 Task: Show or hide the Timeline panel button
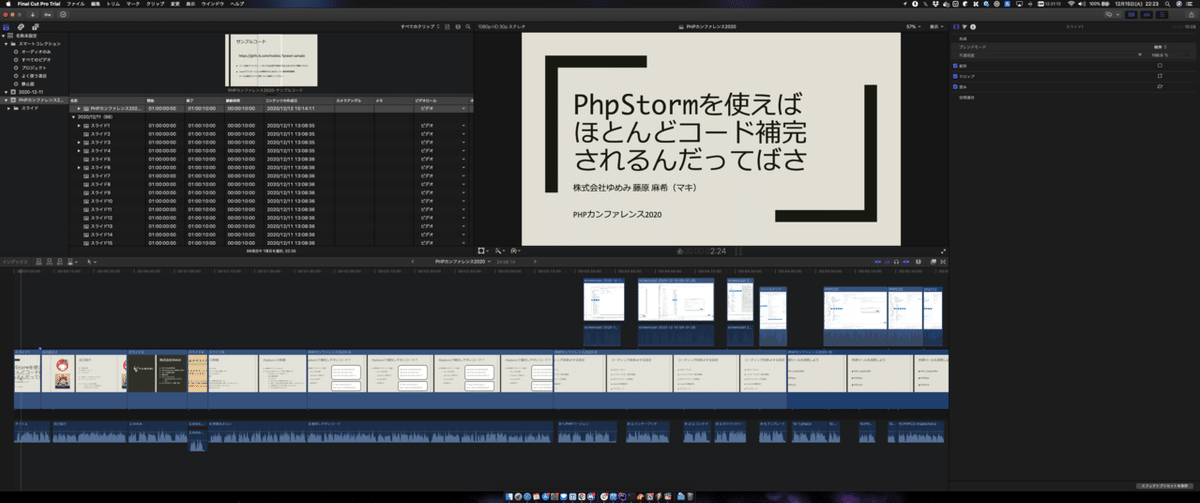coord(1146,15)
